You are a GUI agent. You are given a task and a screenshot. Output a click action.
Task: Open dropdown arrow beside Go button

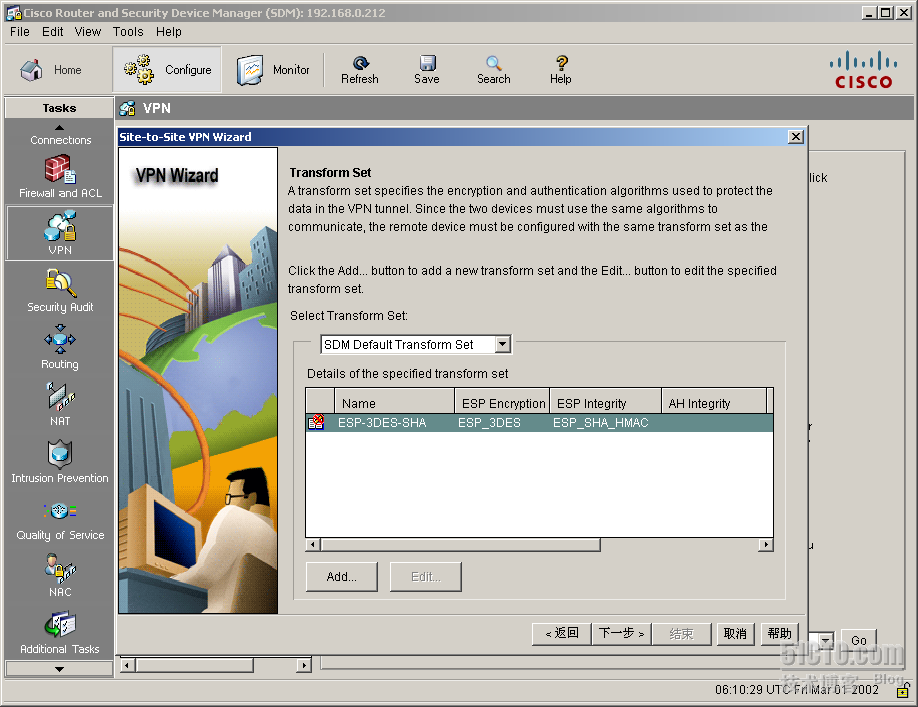[x=825, y=640]
